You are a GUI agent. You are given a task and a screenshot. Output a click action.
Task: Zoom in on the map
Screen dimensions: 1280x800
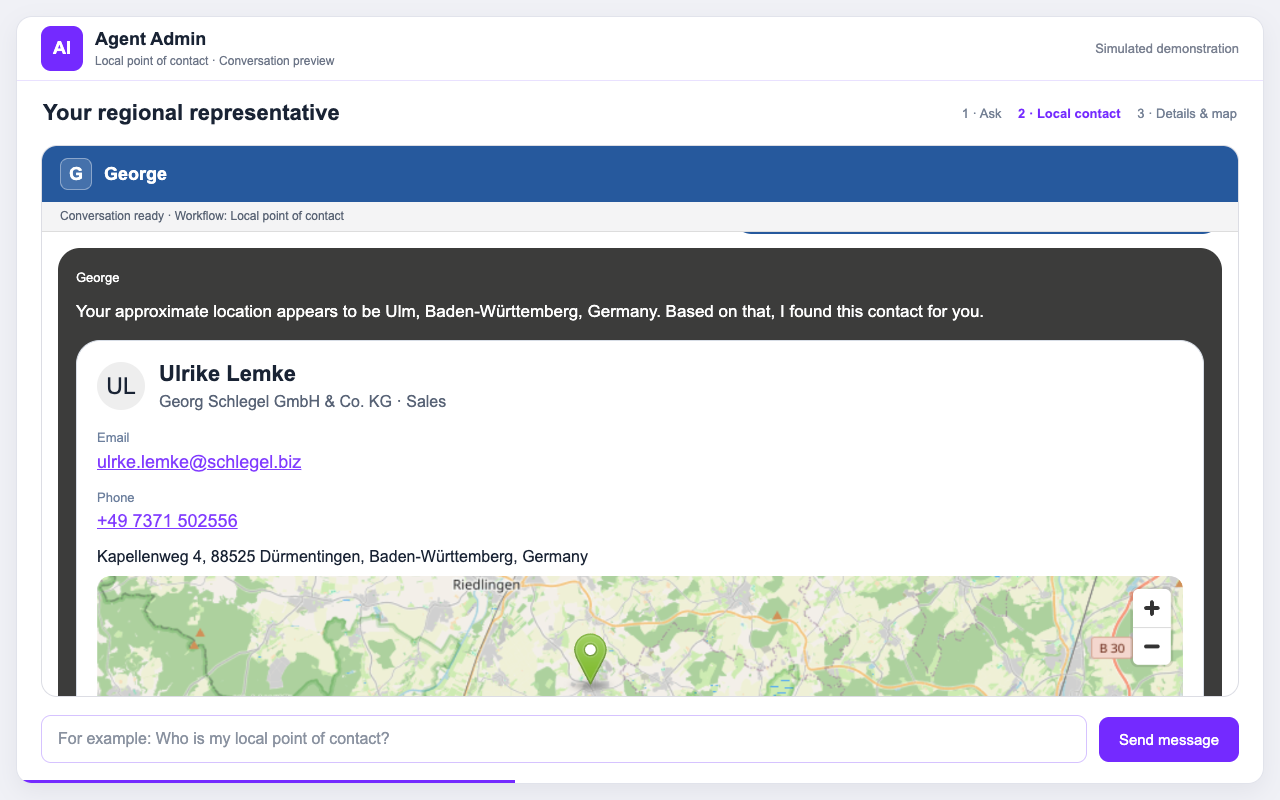pos(1151,608)
